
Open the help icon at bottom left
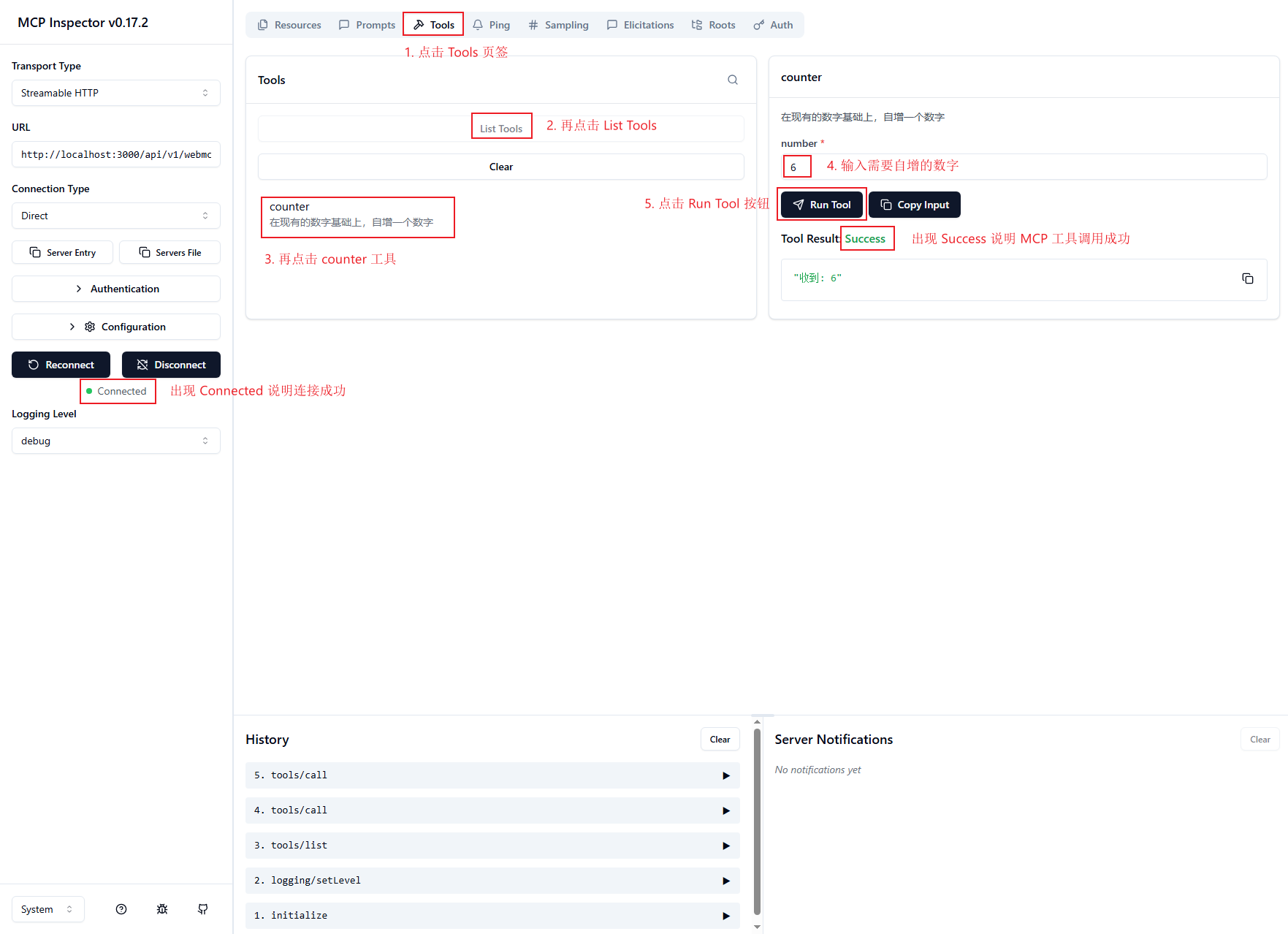(x=121, y=909)
